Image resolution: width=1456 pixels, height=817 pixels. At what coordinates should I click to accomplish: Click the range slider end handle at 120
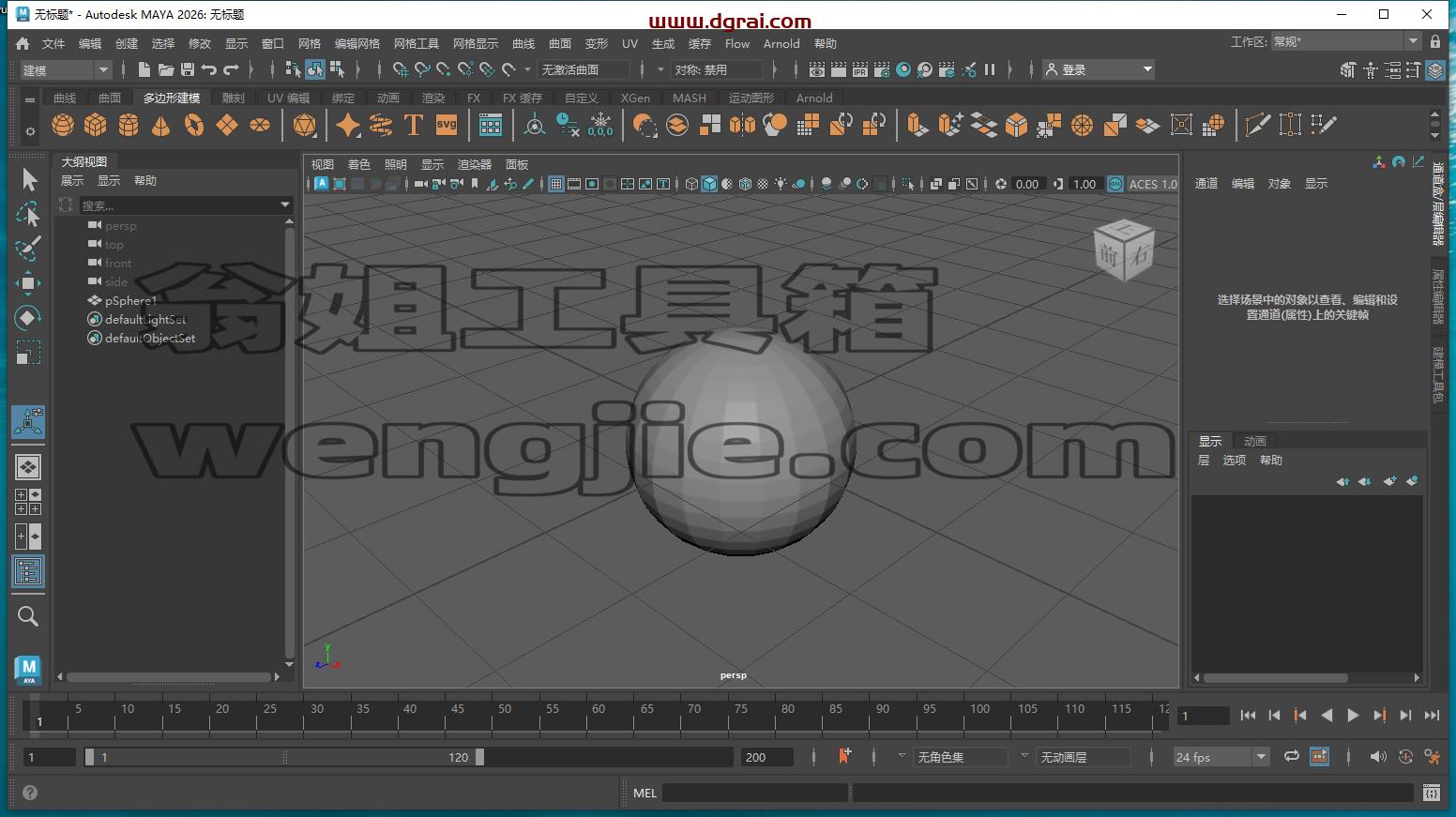[479, 757]
